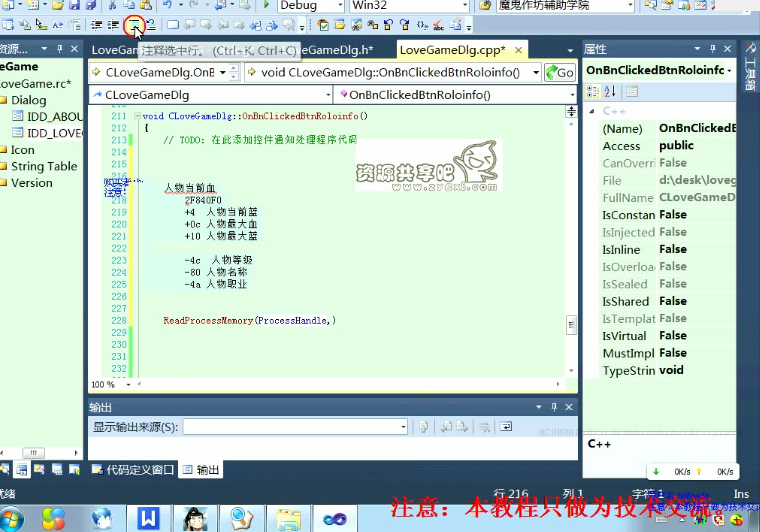
Task: Open the Visual Studio infinity taskbar icon
Action: pos(334,519)
